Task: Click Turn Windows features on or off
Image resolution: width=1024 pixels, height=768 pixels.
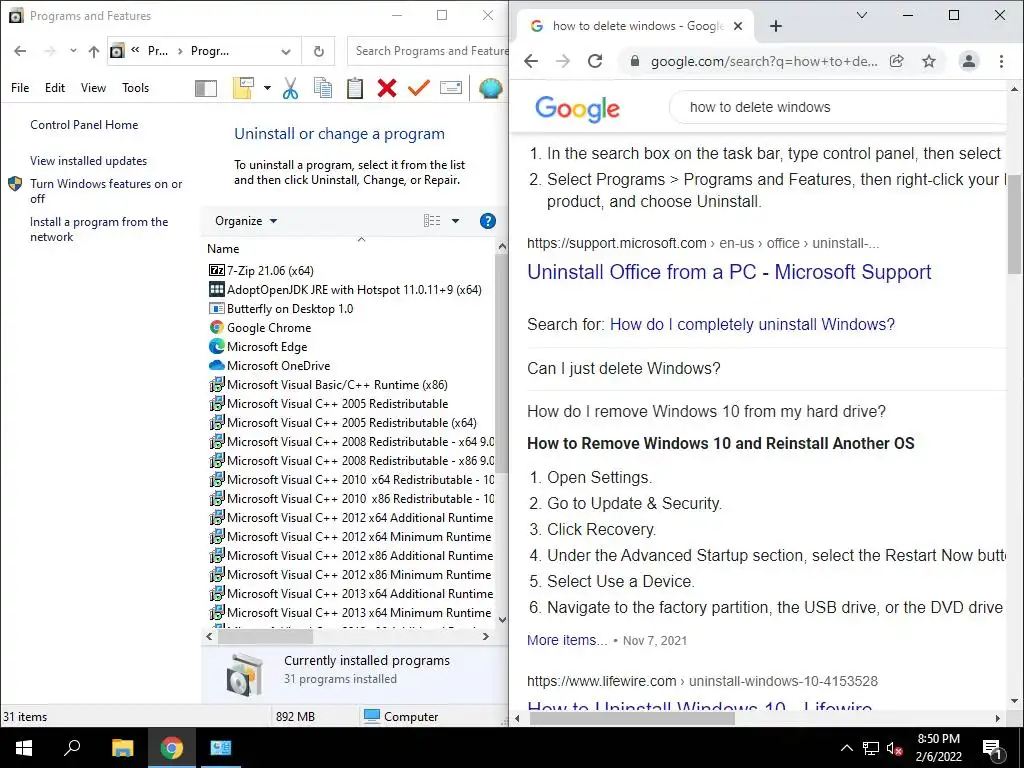Action: [x=106, y=191]
